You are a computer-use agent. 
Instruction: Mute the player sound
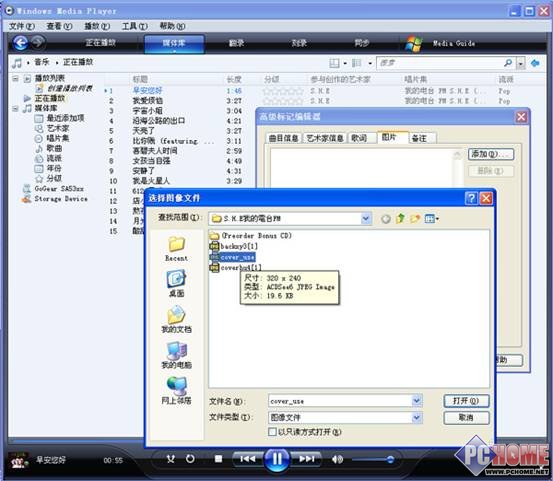(337, 459)
